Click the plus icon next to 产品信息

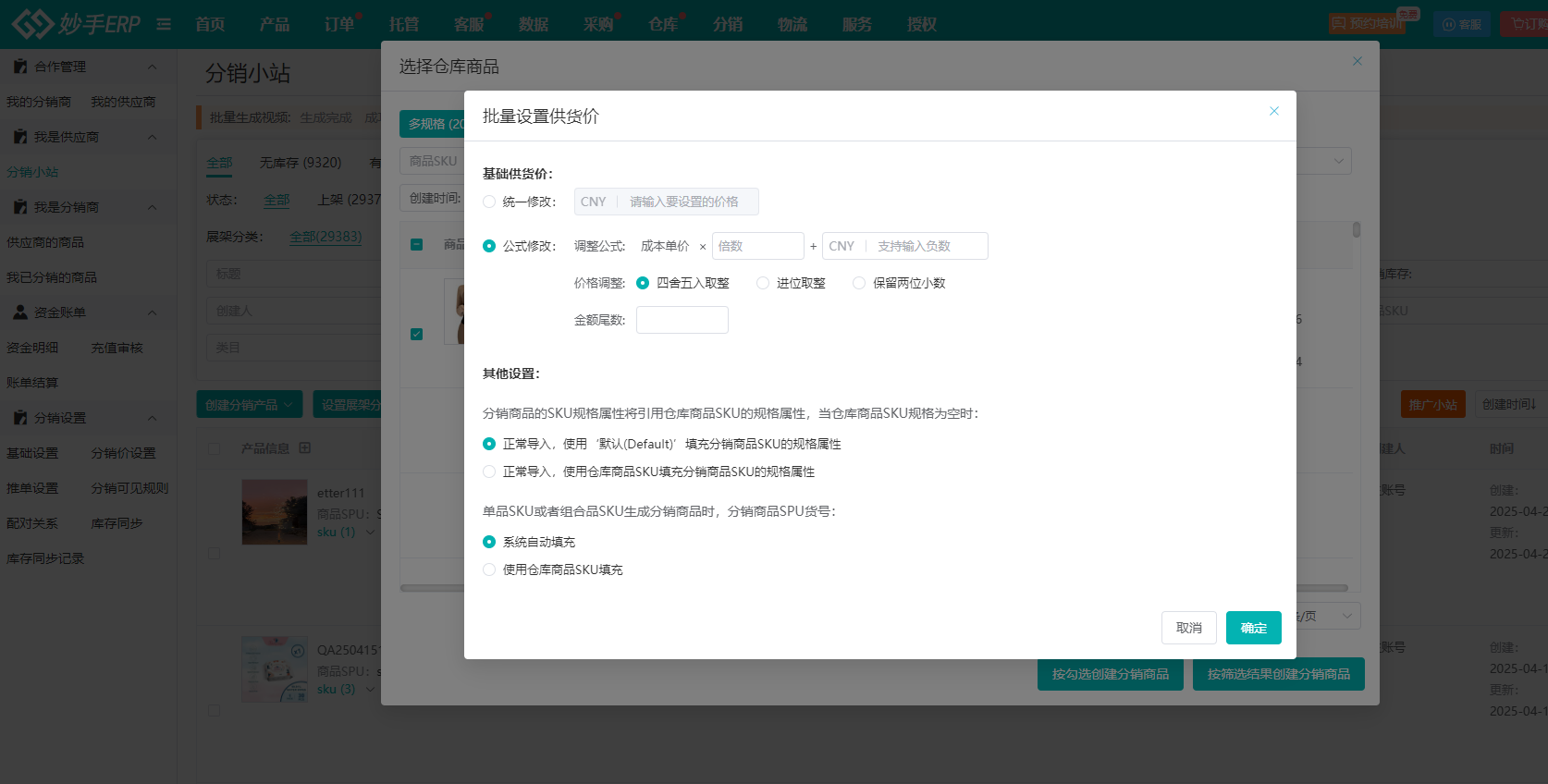pos(305,447)
